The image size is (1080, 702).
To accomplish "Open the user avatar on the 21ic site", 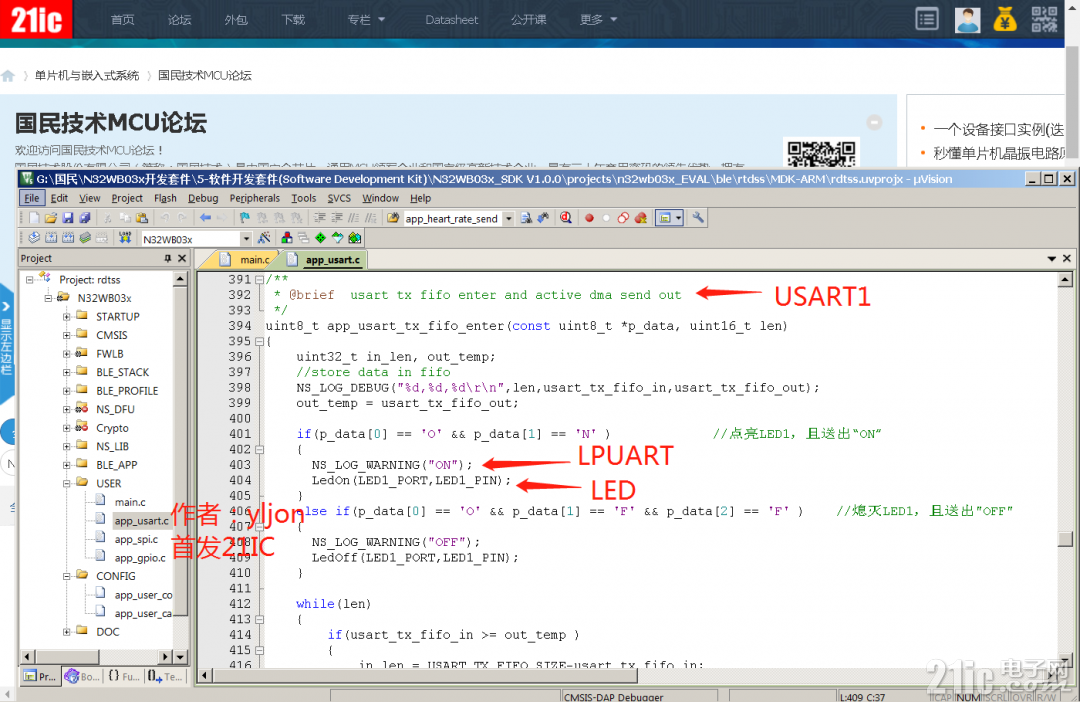I will 967,19.
